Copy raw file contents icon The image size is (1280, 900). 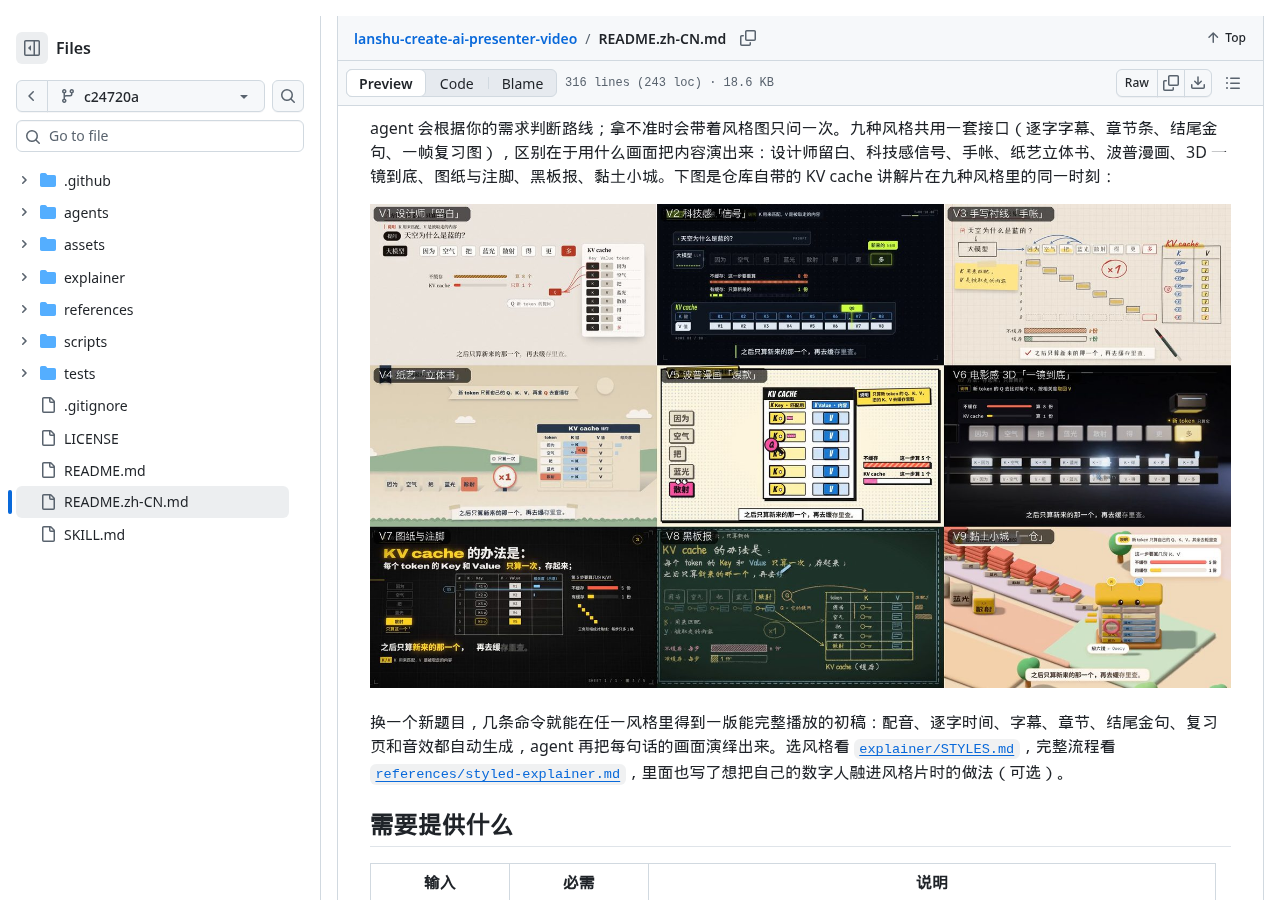click(x=1171, y=83)
